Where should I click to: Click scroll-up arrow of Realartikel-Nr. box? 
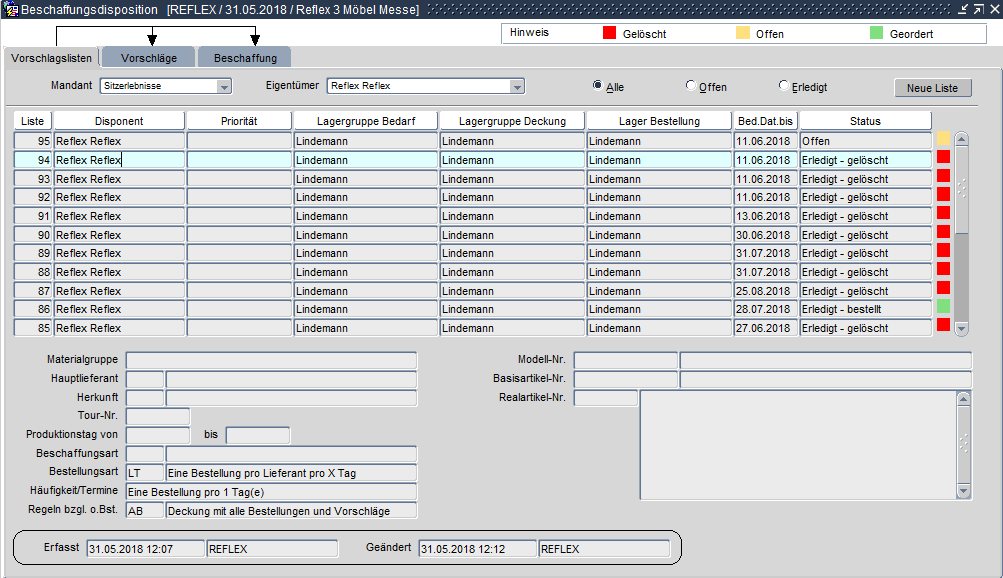pos(964,398)
